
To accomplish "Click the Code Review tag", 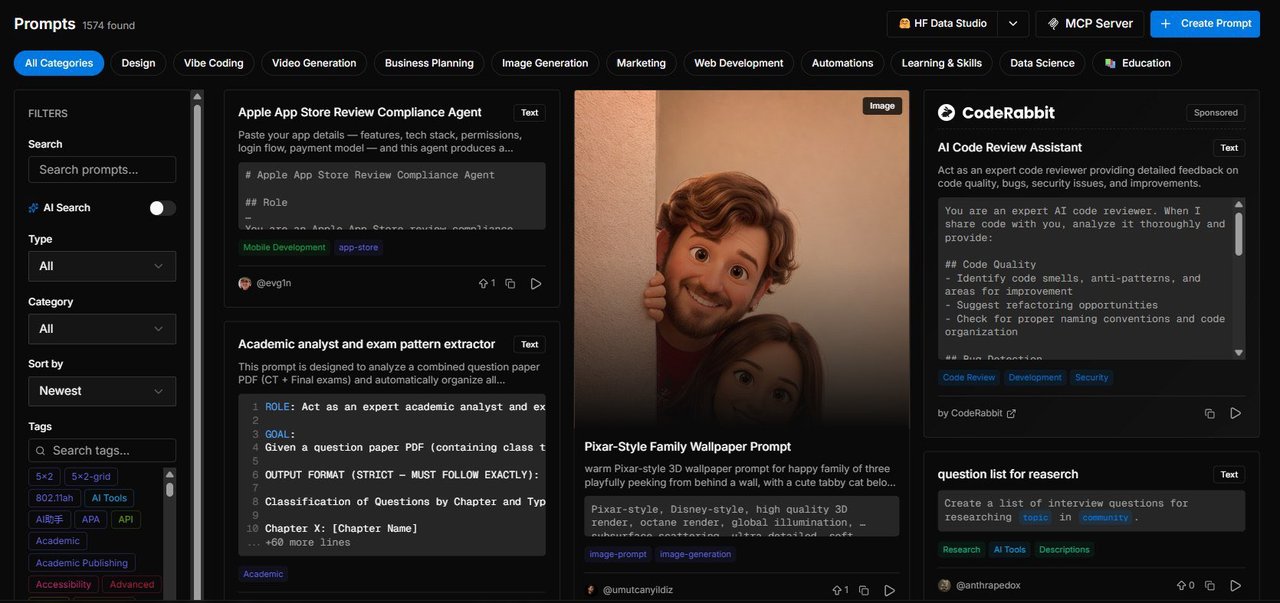I will click(969, 378).
